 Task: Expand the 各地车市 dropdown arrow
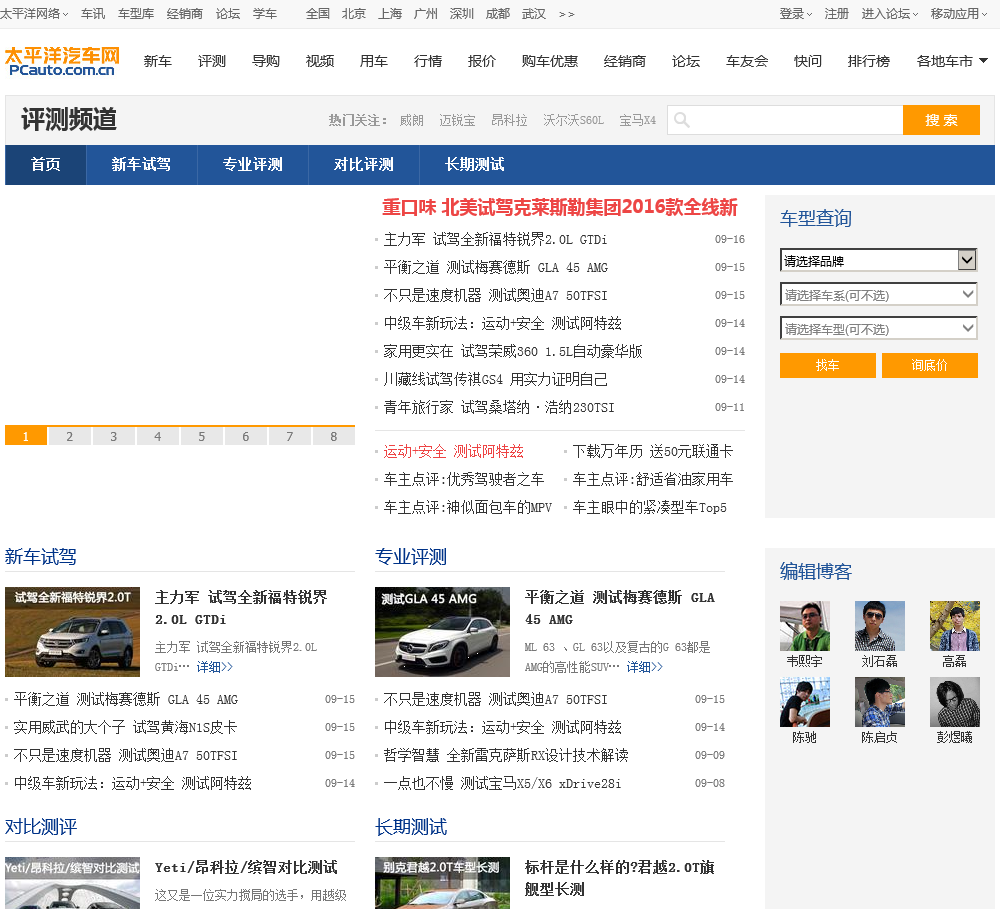983,61
